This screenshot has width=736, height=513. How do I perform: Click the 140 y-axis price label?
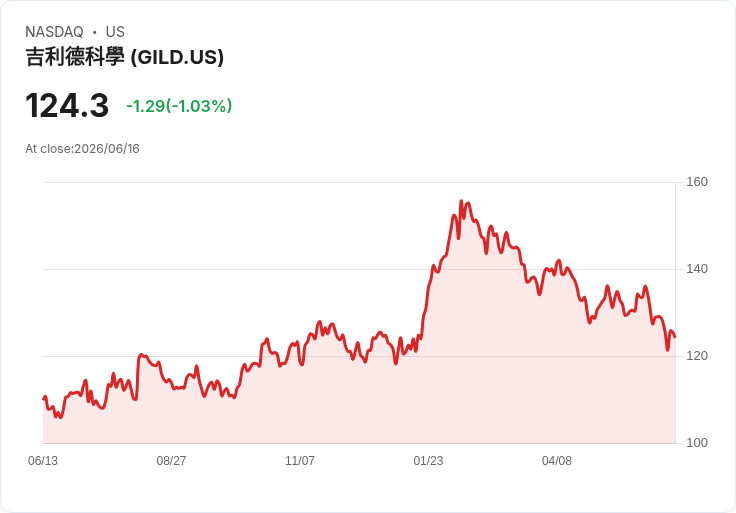click(697, 269)
